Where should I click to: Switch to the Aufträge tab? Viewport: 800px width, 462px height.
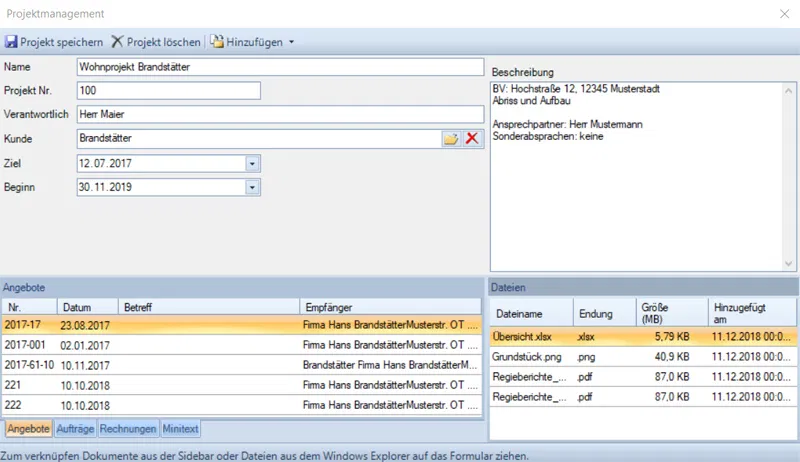tap(75, 429)
